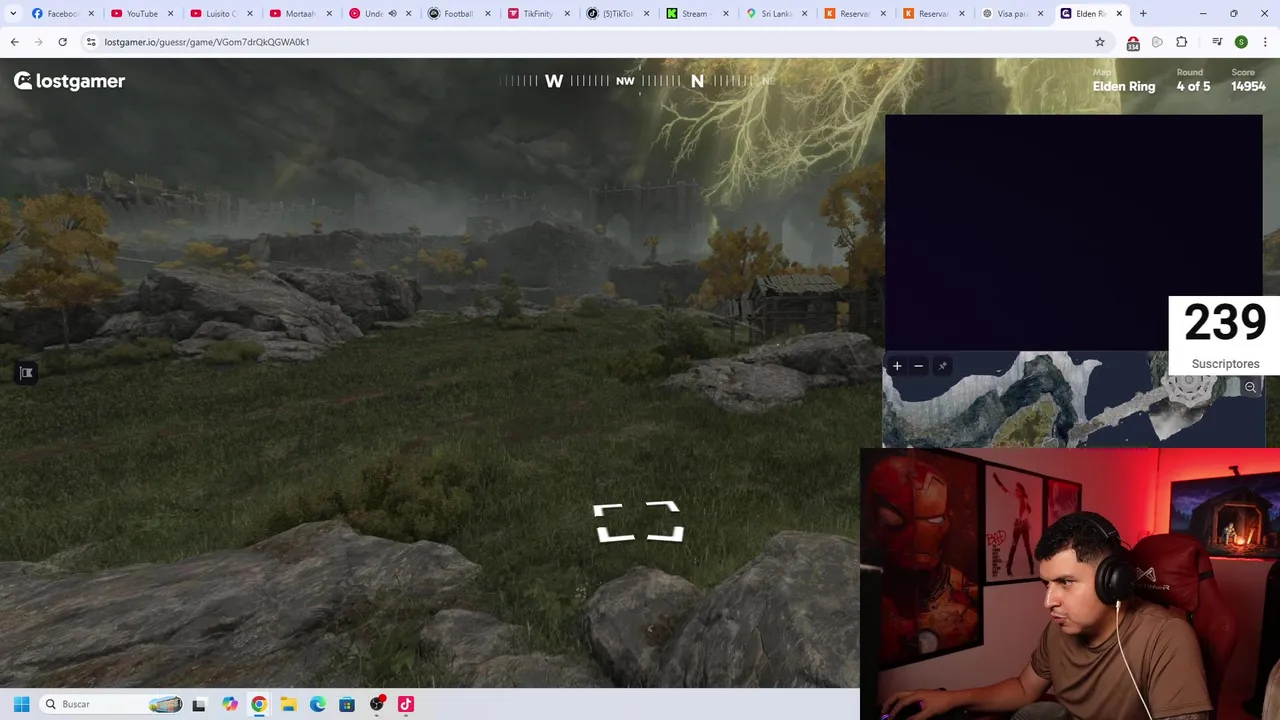The image size is (1280, 720).
Task: Click Chrome icon on taskbar
Action: coord(259,704)
